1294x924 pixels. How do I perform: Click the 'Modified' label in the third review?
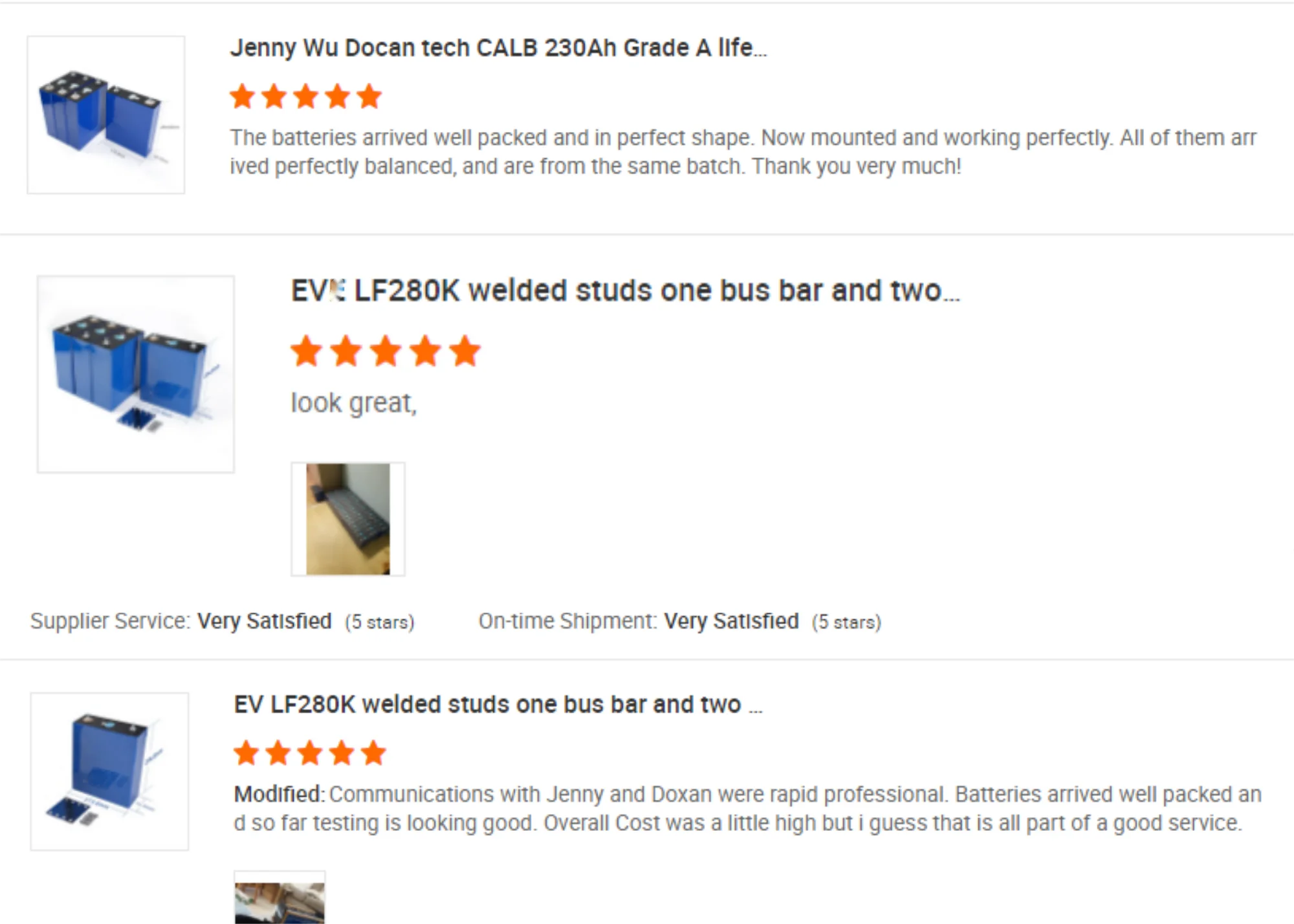pos(278,794)
